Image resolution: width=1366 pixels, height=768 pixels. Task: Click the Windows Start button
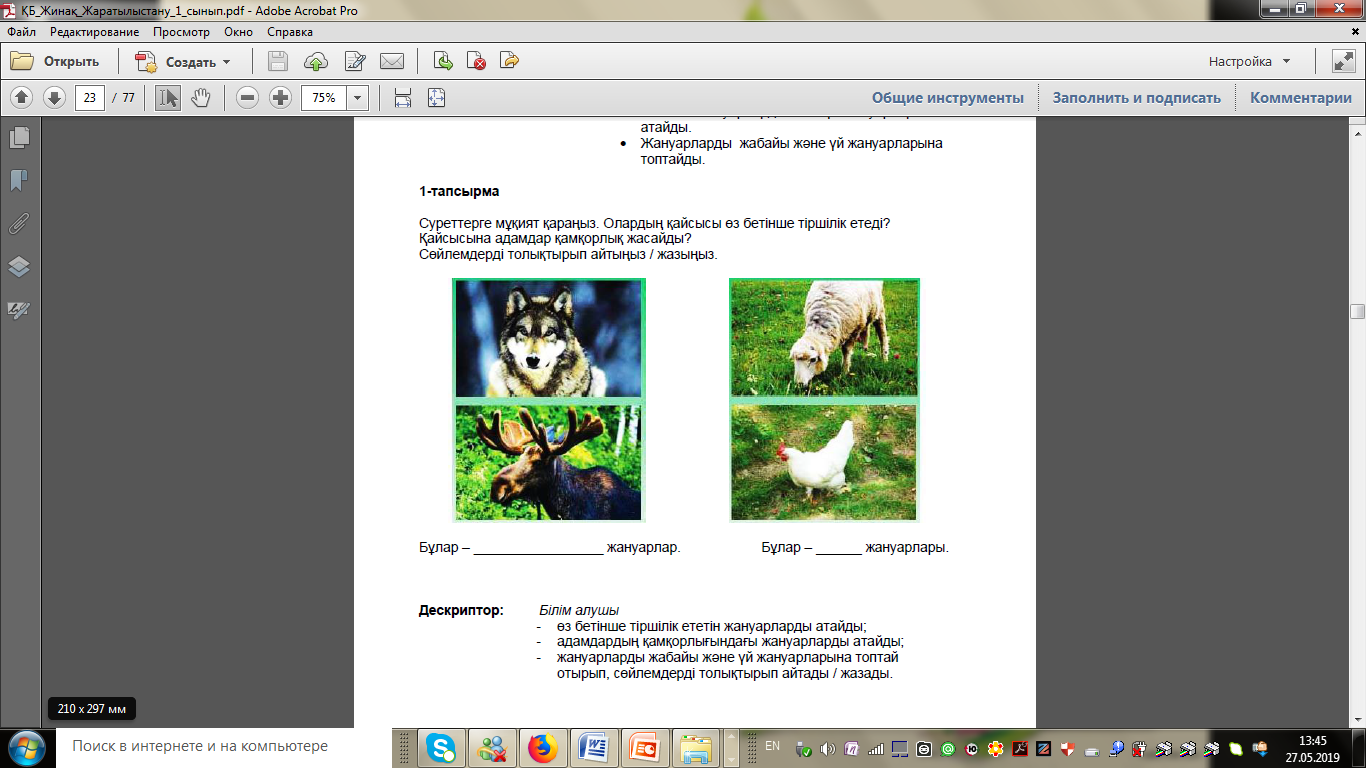pos(25,747)
